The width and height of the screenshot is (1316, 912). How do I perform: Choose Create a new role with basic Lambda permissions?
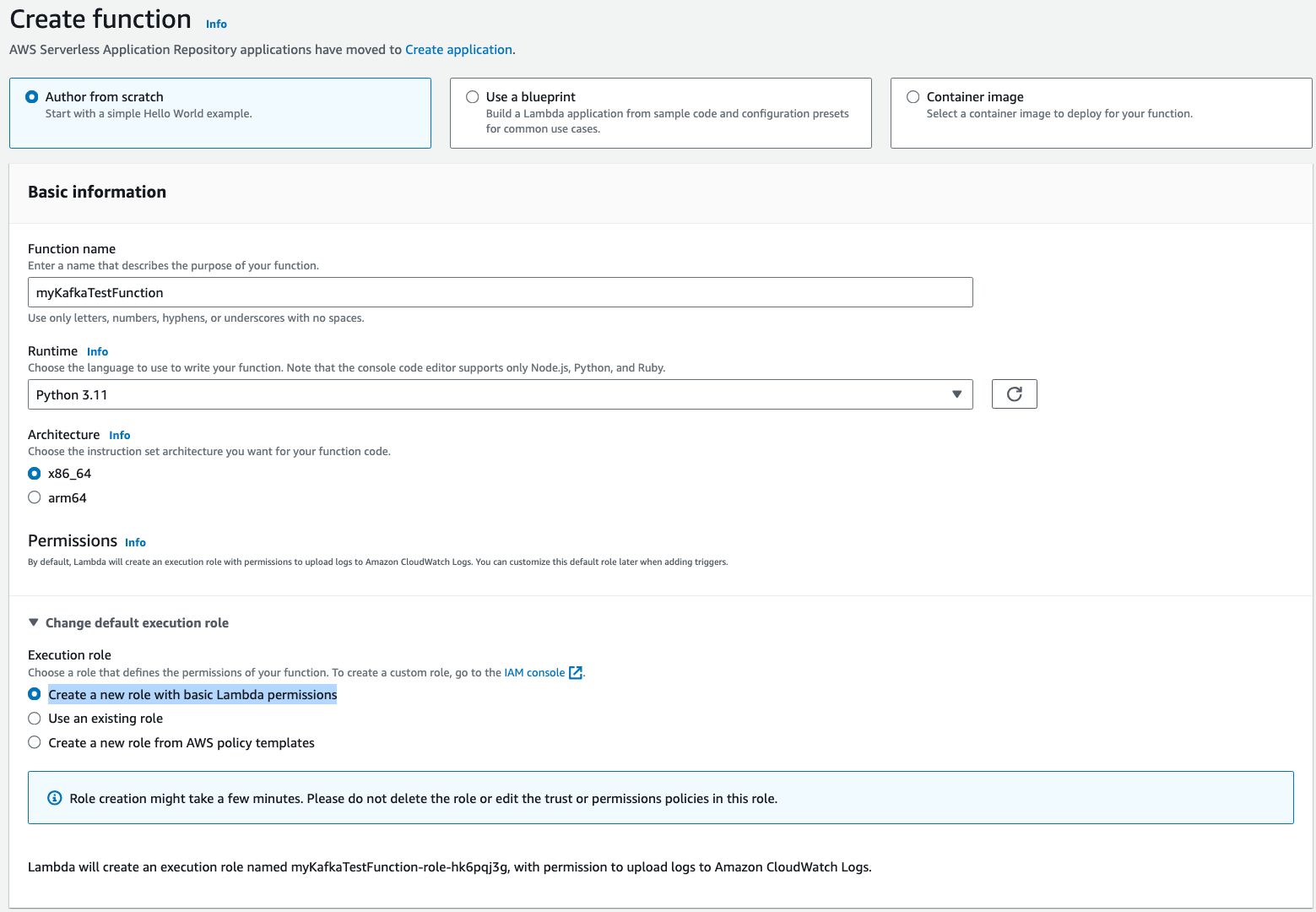click(x=34, y=693)
